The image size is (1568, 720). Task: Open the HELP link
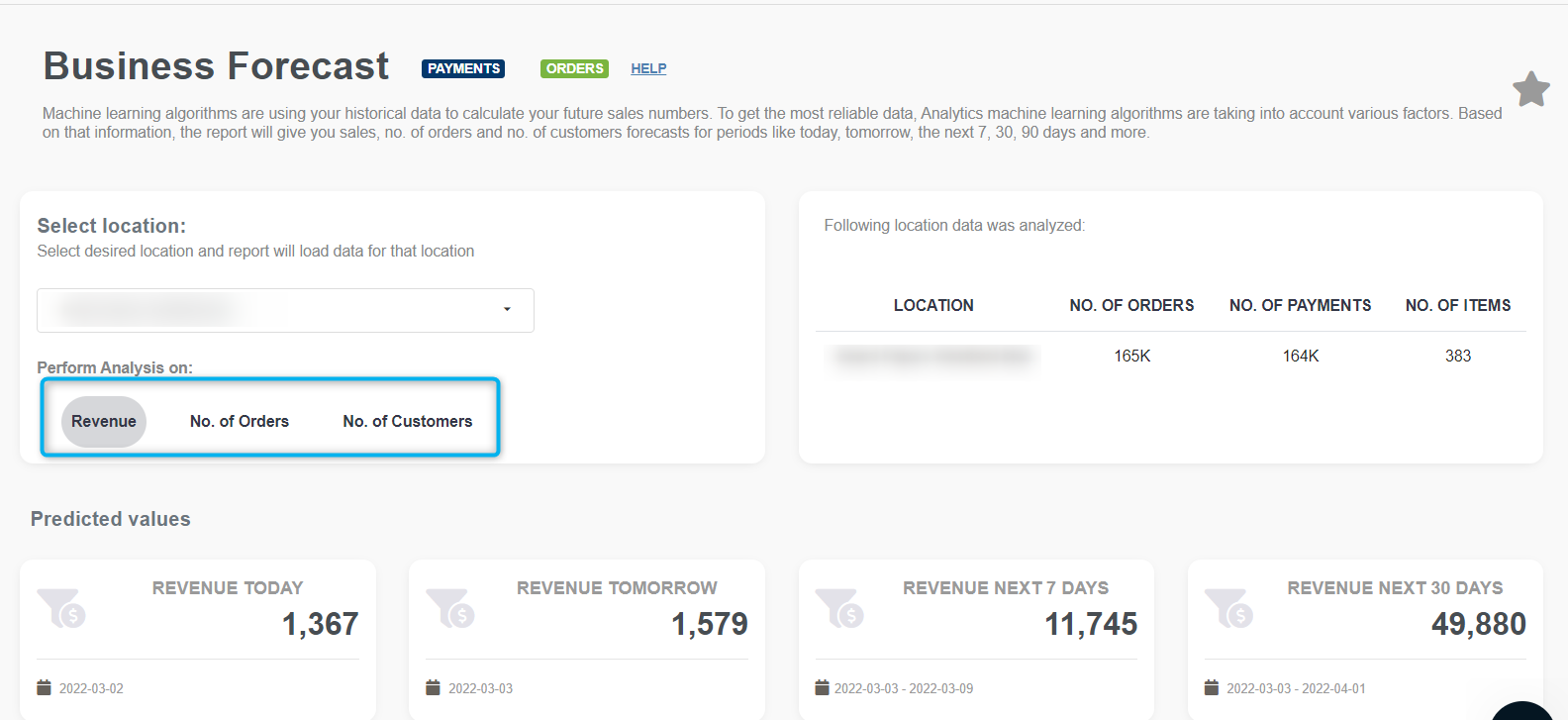point(648,68)
